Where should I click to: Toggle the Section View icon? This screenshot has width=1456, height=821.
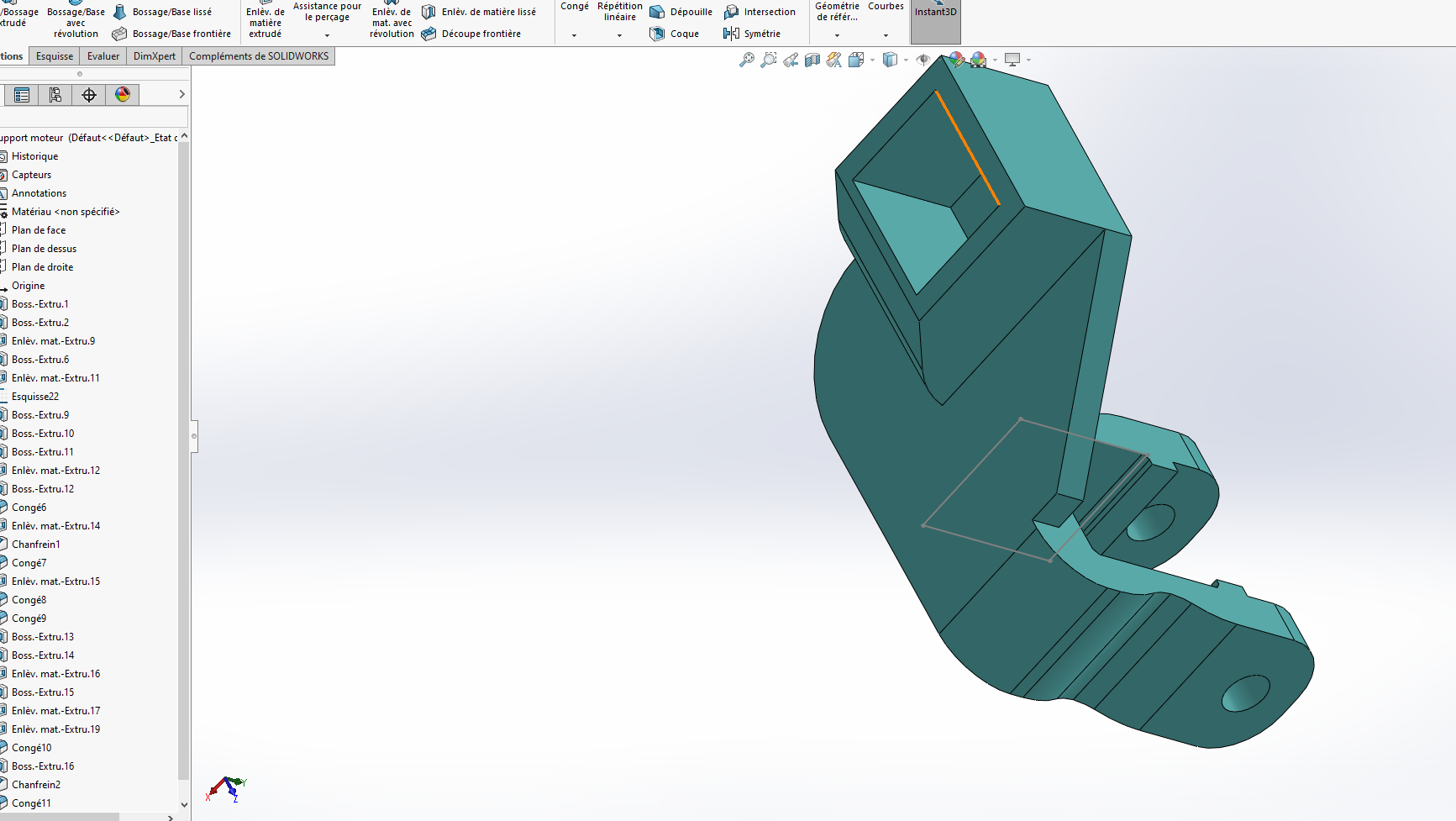point(812,60)
